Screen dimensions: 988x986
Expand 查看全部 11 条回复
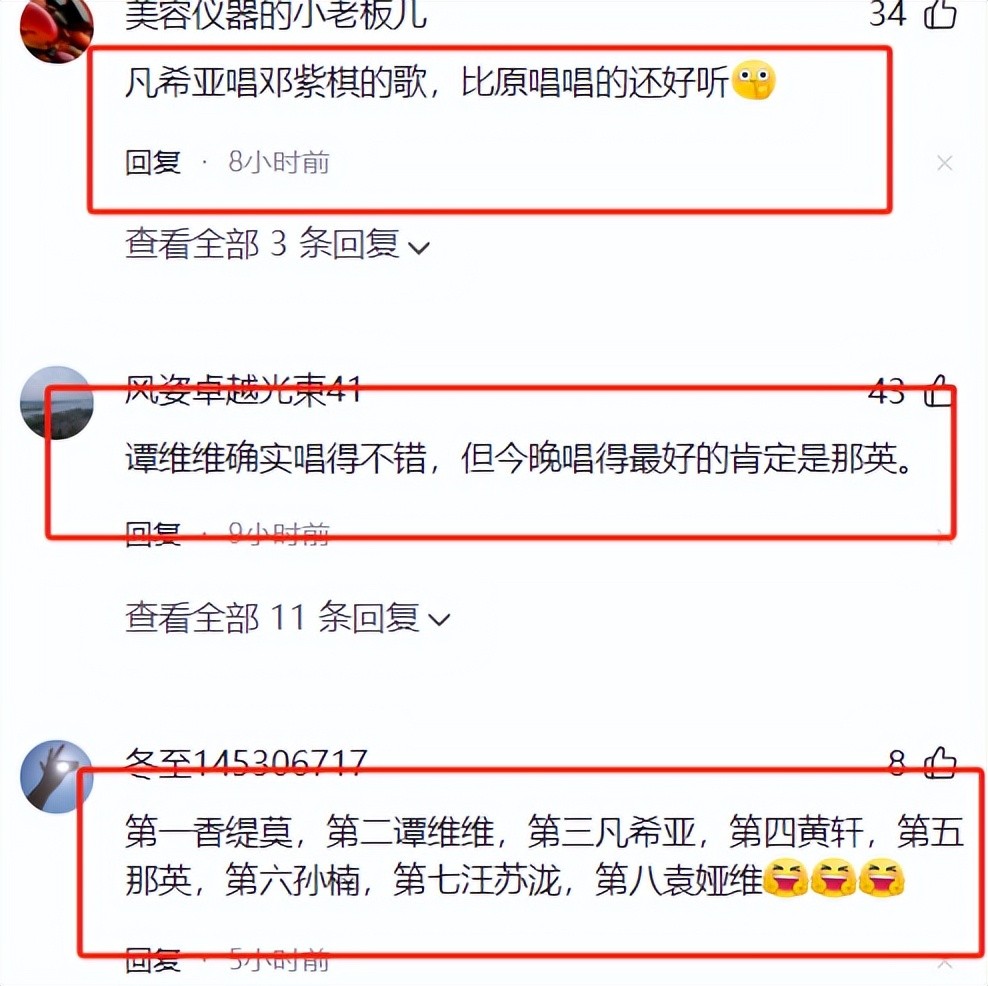point(288,617)
